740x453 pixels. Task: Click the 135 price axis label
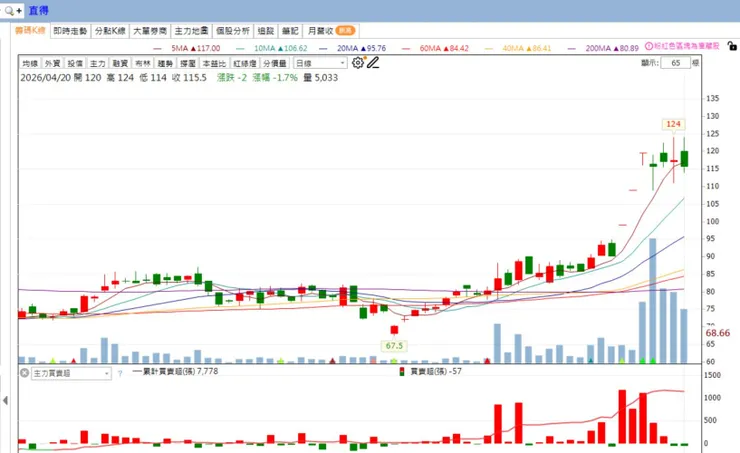point(713,99)
